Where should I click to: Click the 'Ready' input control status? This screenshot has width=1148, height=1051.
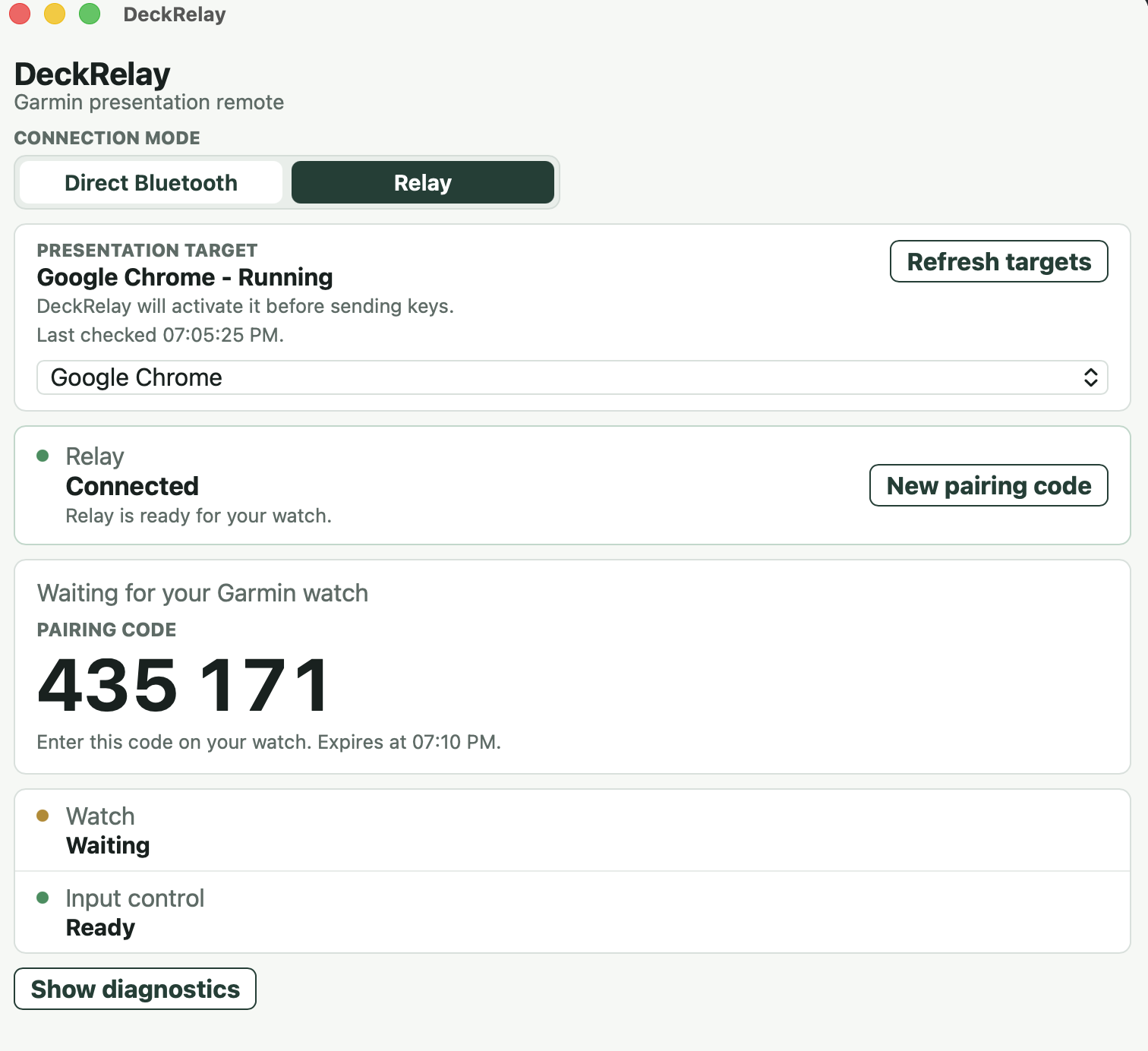[x=100, y=927]
